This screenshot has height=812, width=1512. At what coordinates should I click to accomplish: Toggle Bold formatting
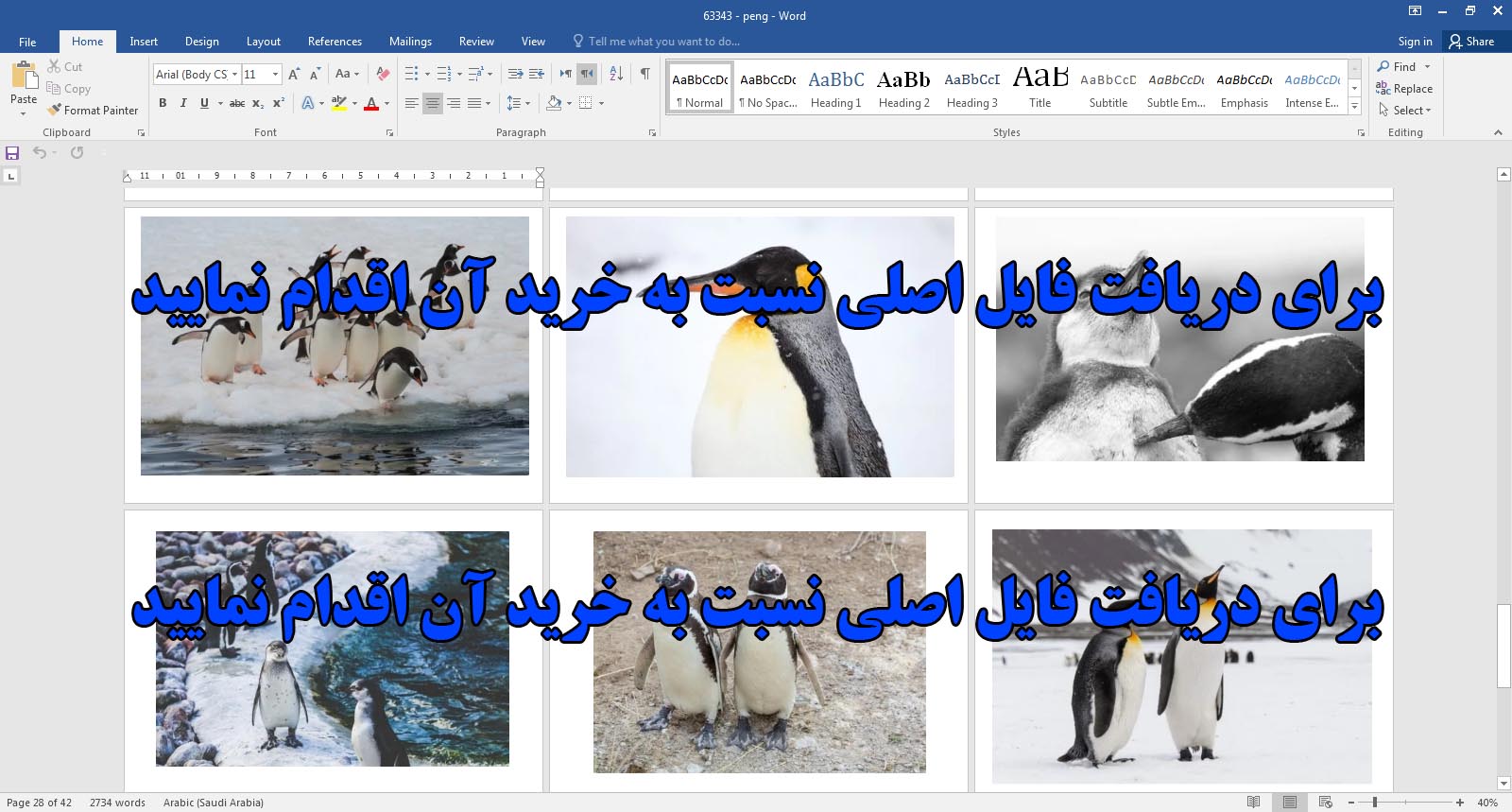(x=163, y=103)
